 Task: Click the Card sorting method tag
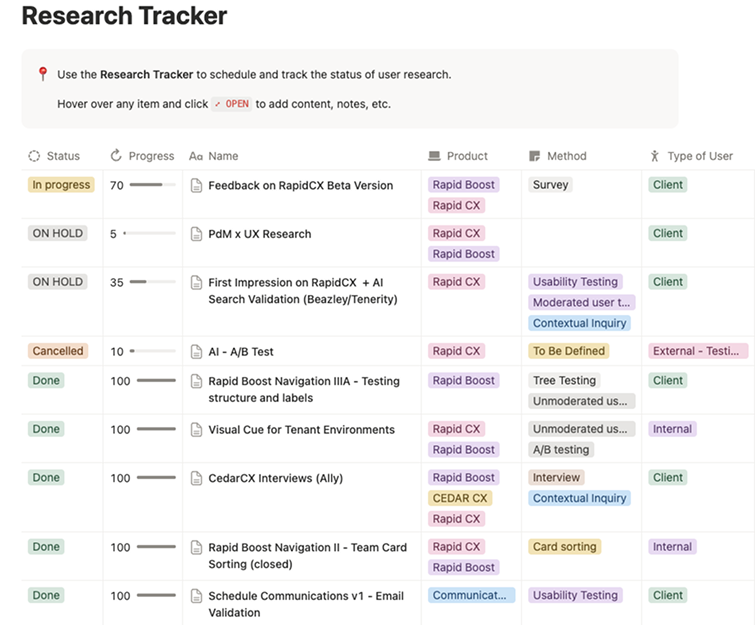(564, 547)
